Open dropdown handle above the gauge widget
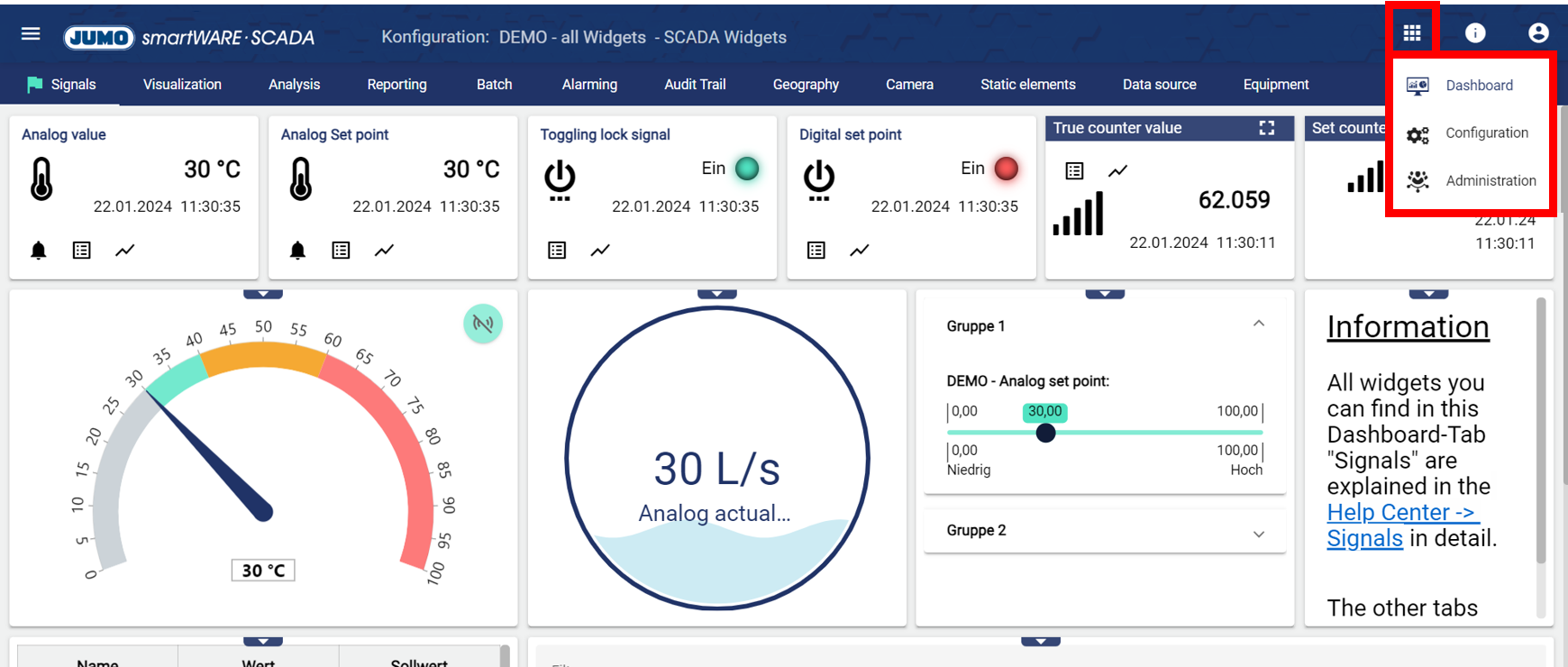Viewport: 1568px width, 667px height. coord(263,294)
